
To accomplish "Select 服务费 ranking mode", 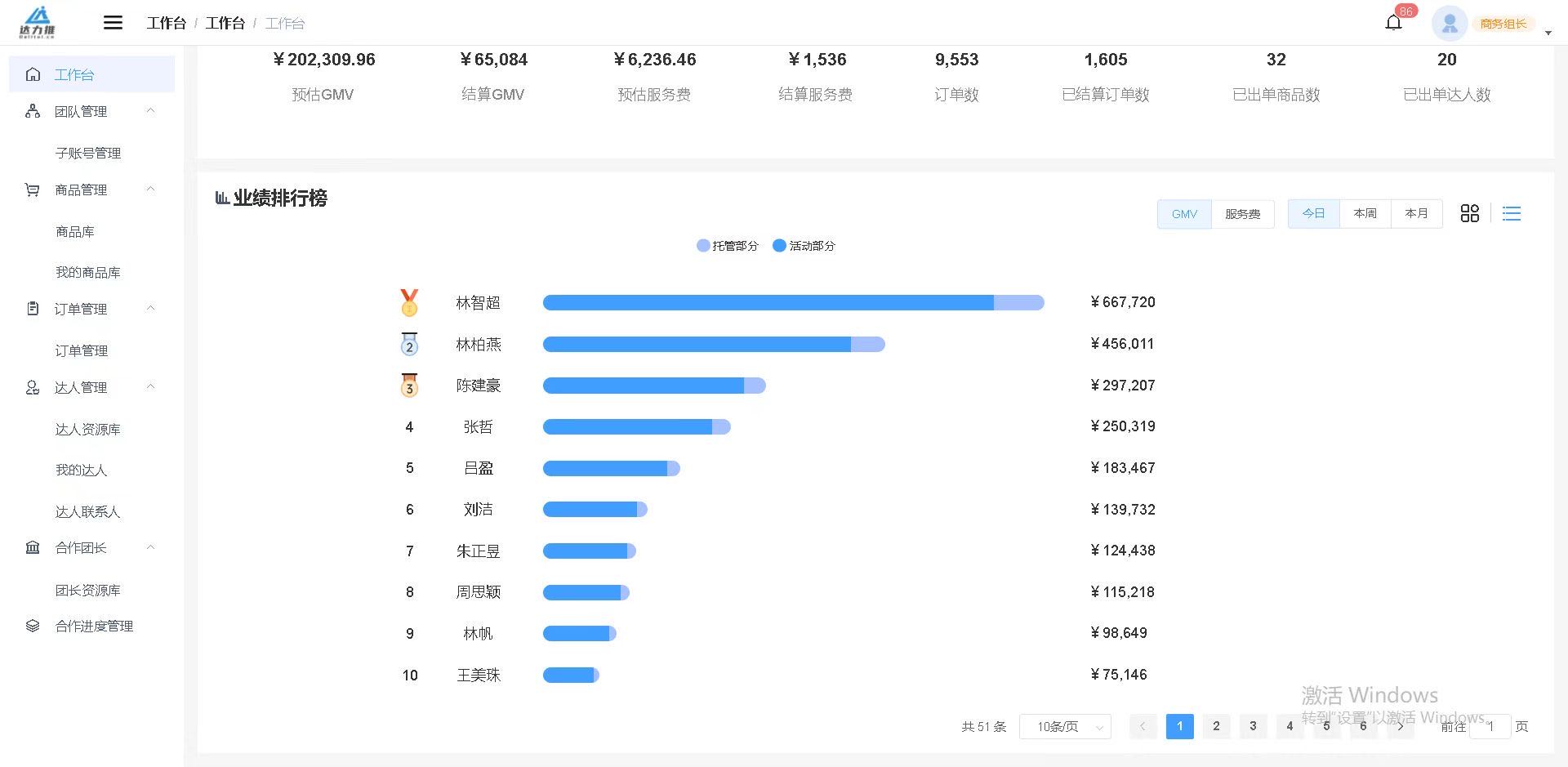I will click(x=1242, y=214).
